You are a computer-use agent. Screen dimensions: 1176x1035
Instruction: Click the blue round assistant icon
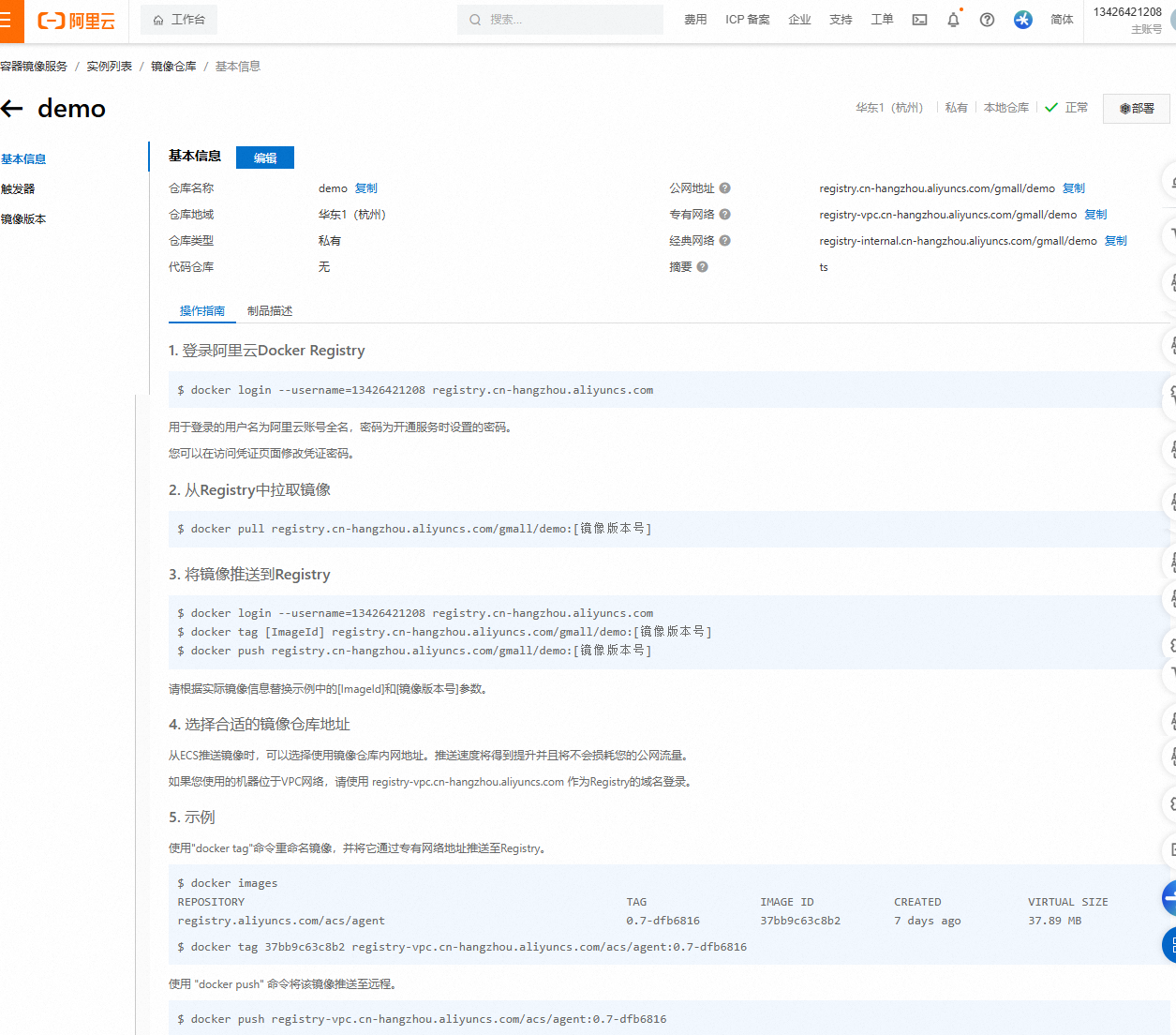pyautogui.click(x=1023, y=20)
